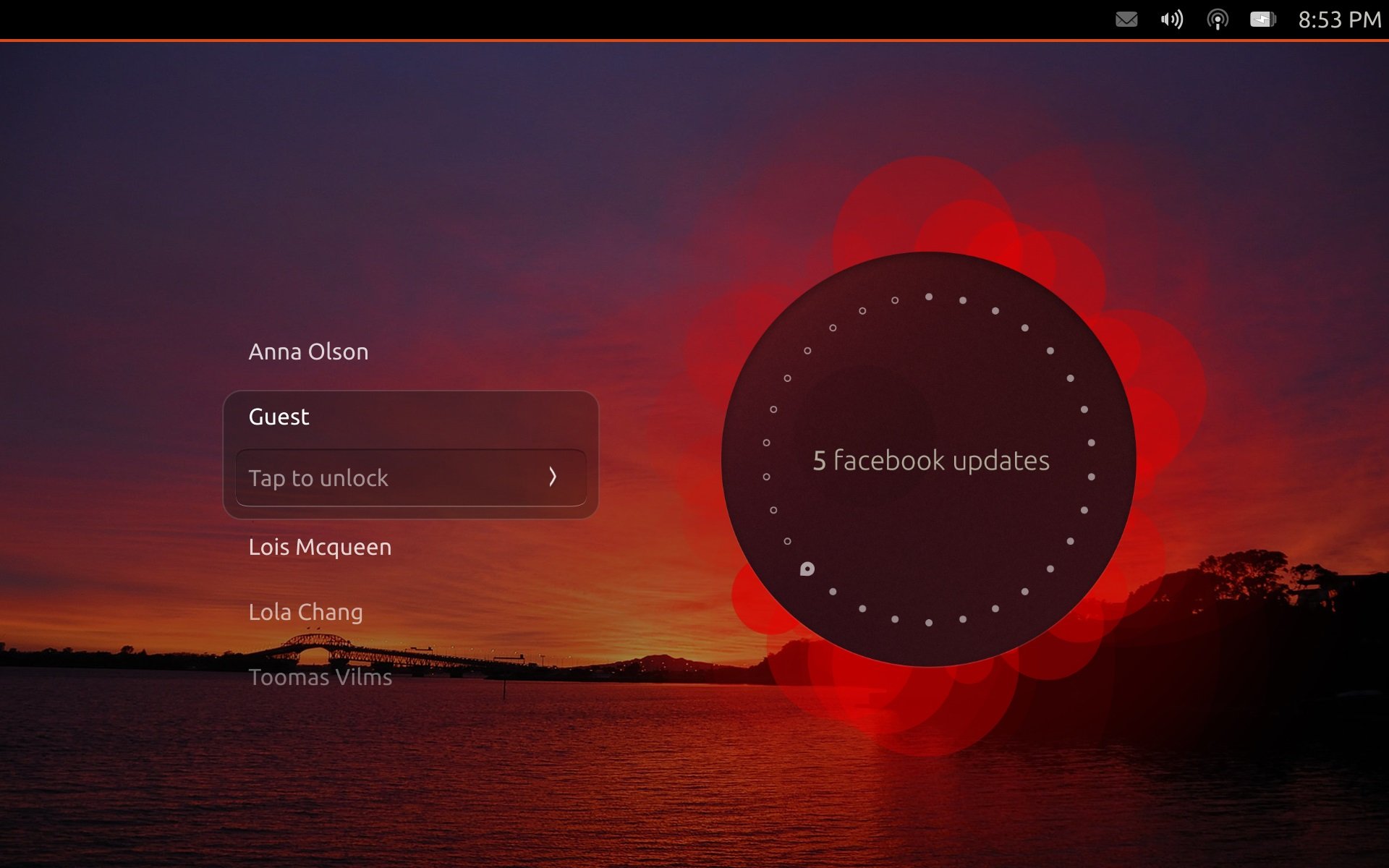Click the Tap to unlock field

[410, 477]
